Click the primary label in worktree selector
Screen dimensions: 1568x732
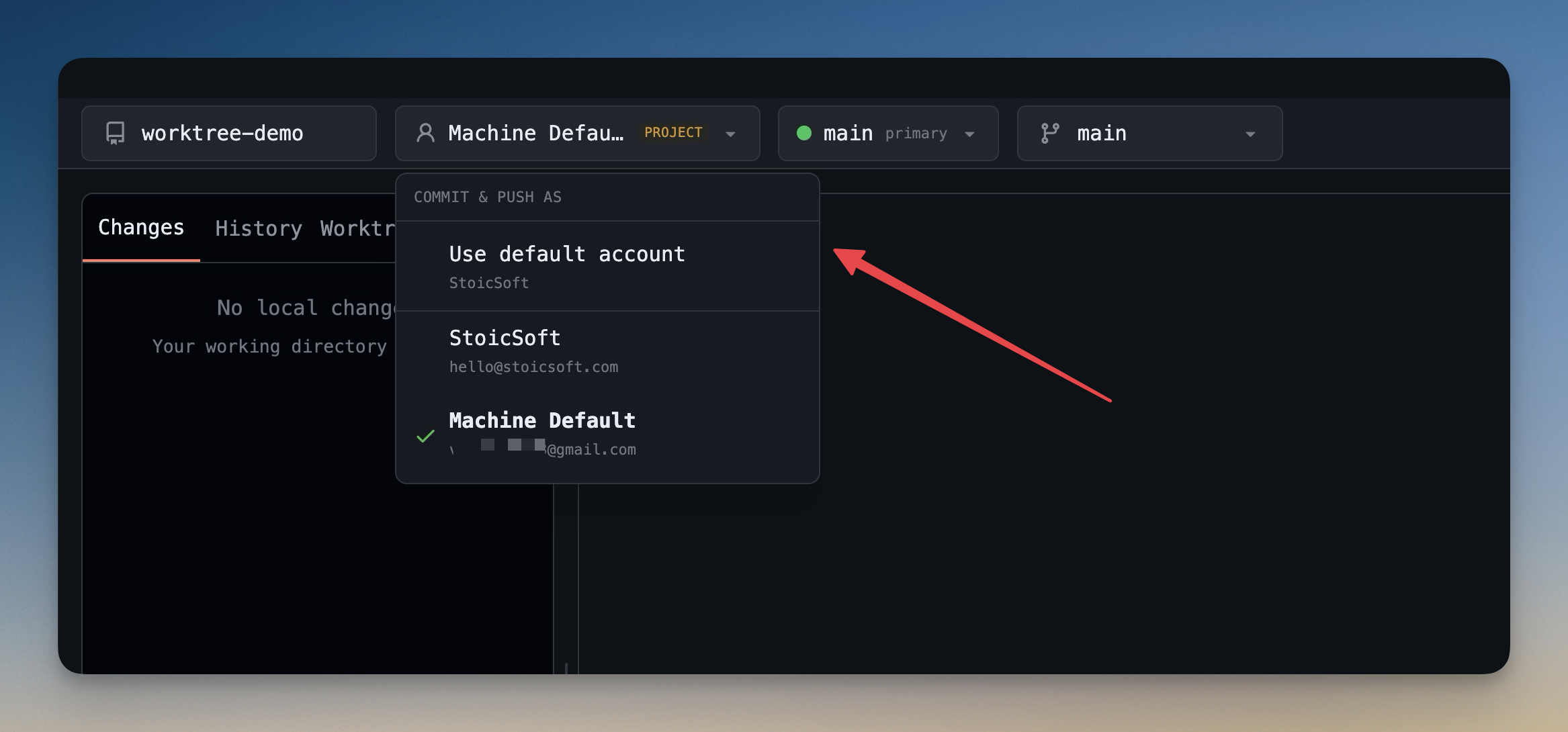916,134
